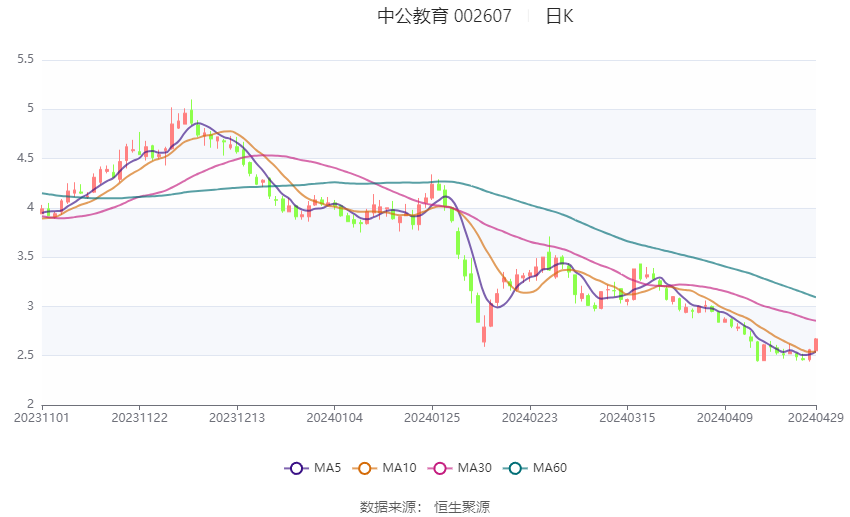Click the 2.5 price axis label
Image resolution: width=850 pixels, height=517 pixels.
(x=26, y=356)
